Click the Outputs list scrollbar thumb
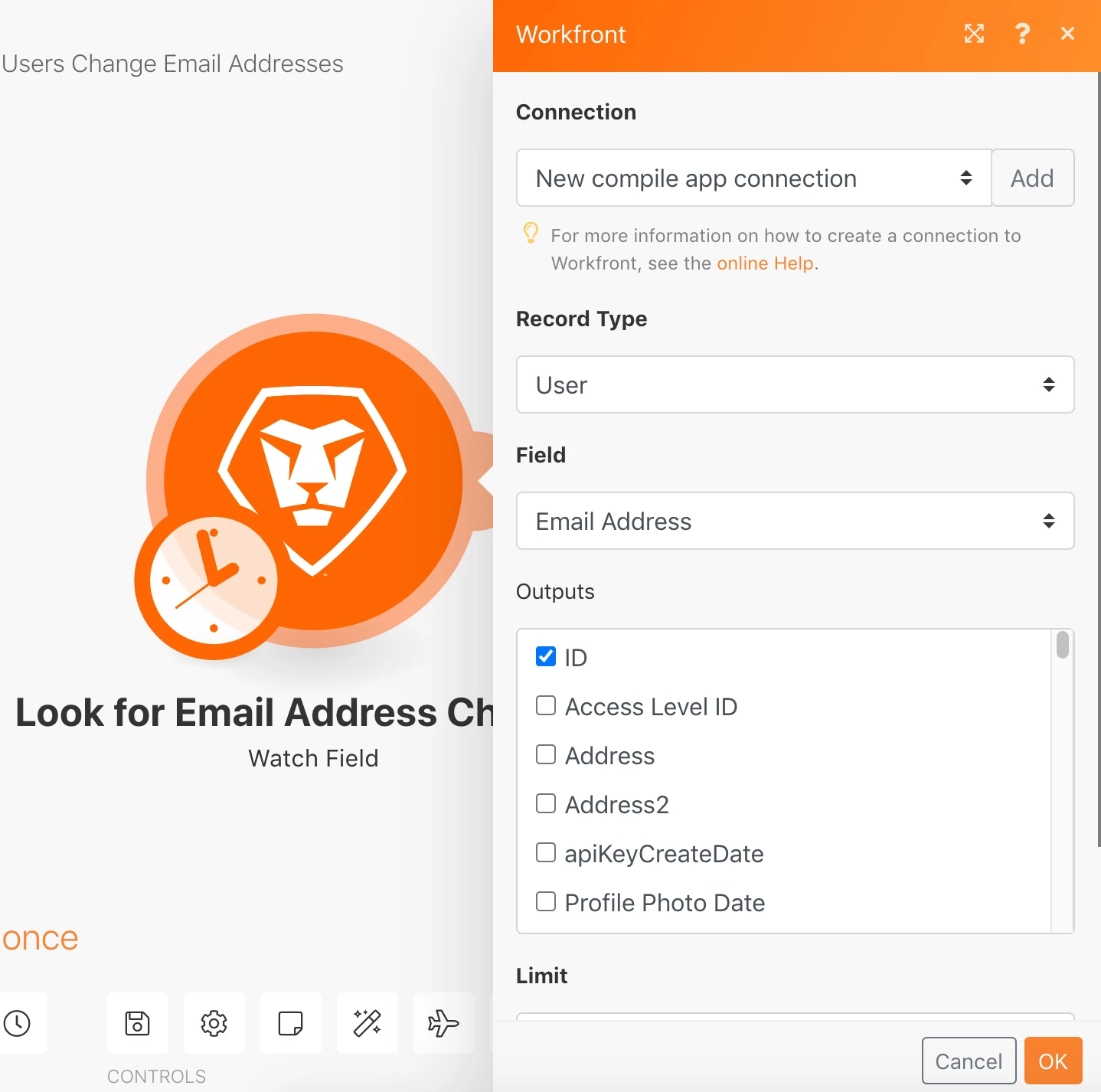Screen dimensions: 1101x1092 pos(1063,645)
